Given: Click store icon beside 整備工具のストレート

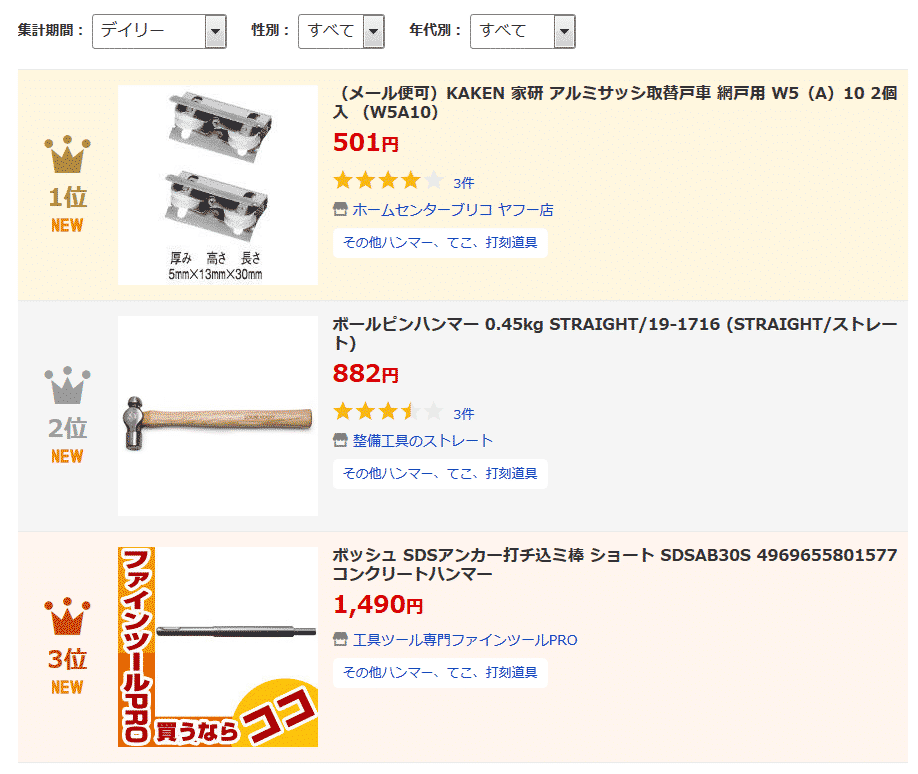Looking at the screenshot, I should coord(340,440).
